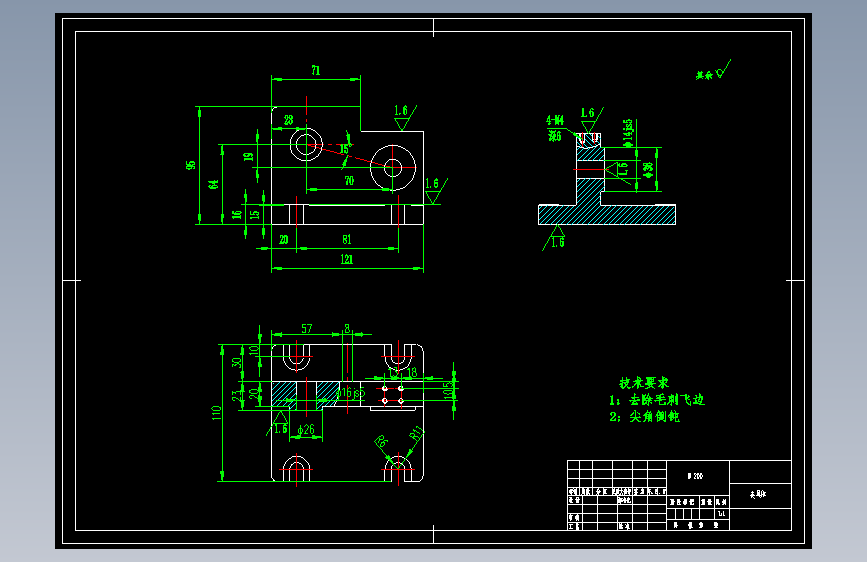
Task: Select the φ26 diameter dimension
Action: click(306, 429)
